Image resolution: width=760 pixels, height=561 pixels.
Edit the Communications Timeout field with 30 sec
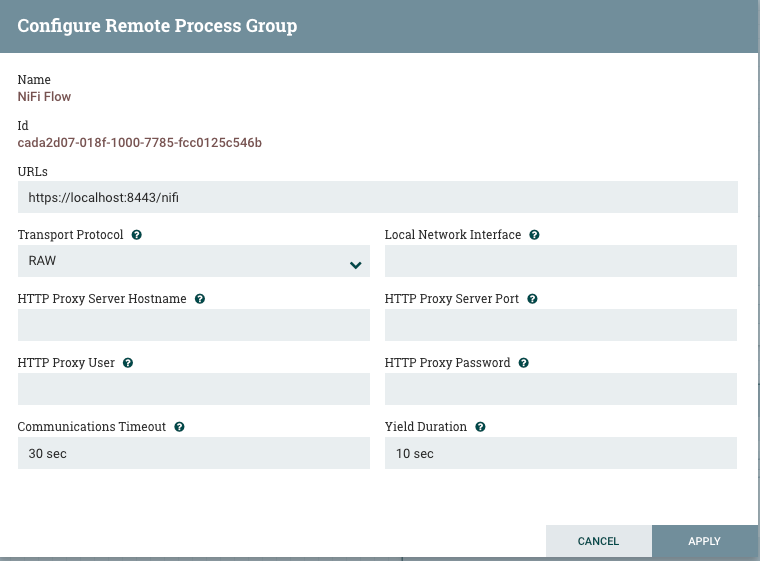[x=194, y=454]
